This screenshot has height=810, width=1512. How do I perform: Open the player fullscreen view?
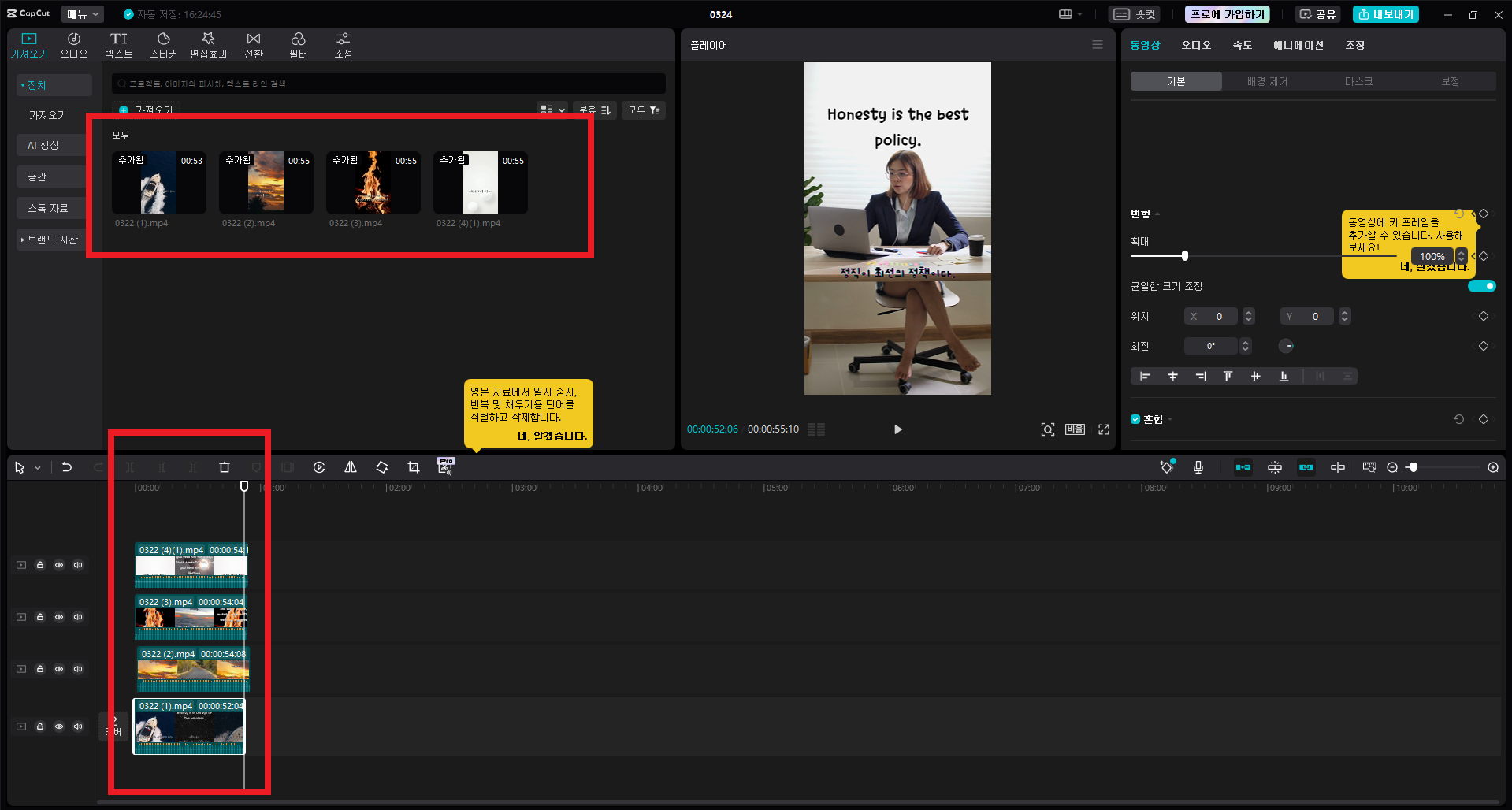[x=1104, y=429]
